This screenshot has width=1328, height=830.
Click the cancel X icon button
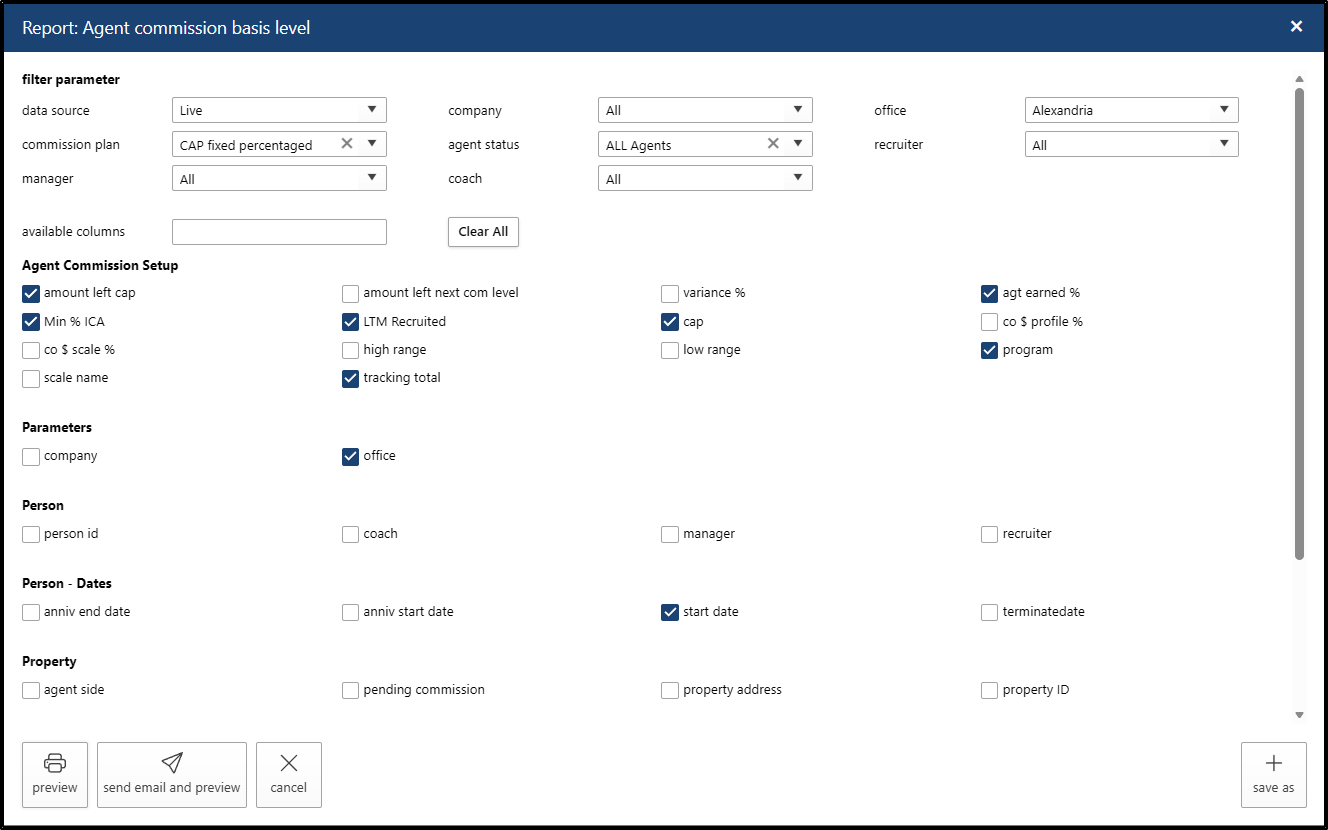click(289, 764)
